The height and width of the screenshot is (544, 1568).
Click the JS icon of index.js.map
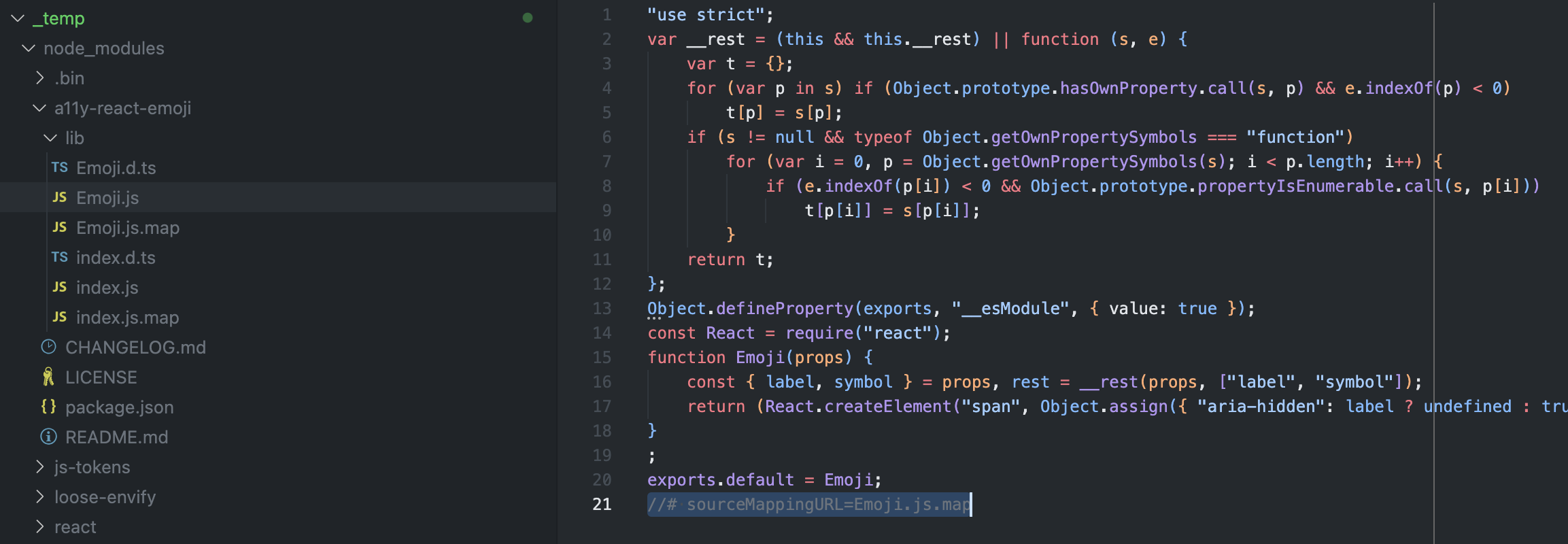click(60, 317)
